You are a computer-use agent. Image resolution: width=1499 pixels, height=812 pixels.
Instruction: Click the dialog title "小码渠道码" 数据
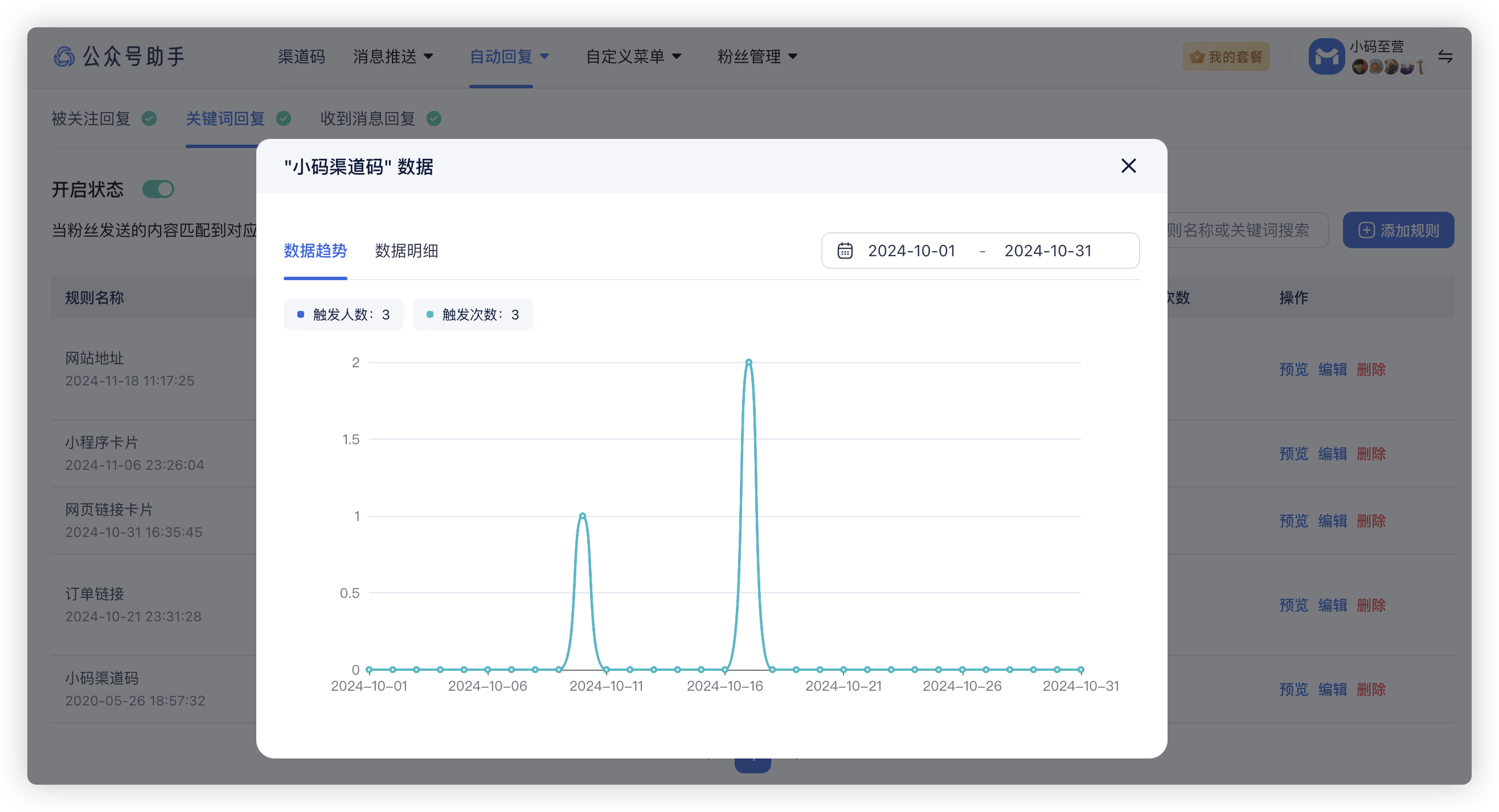[358, 167]
